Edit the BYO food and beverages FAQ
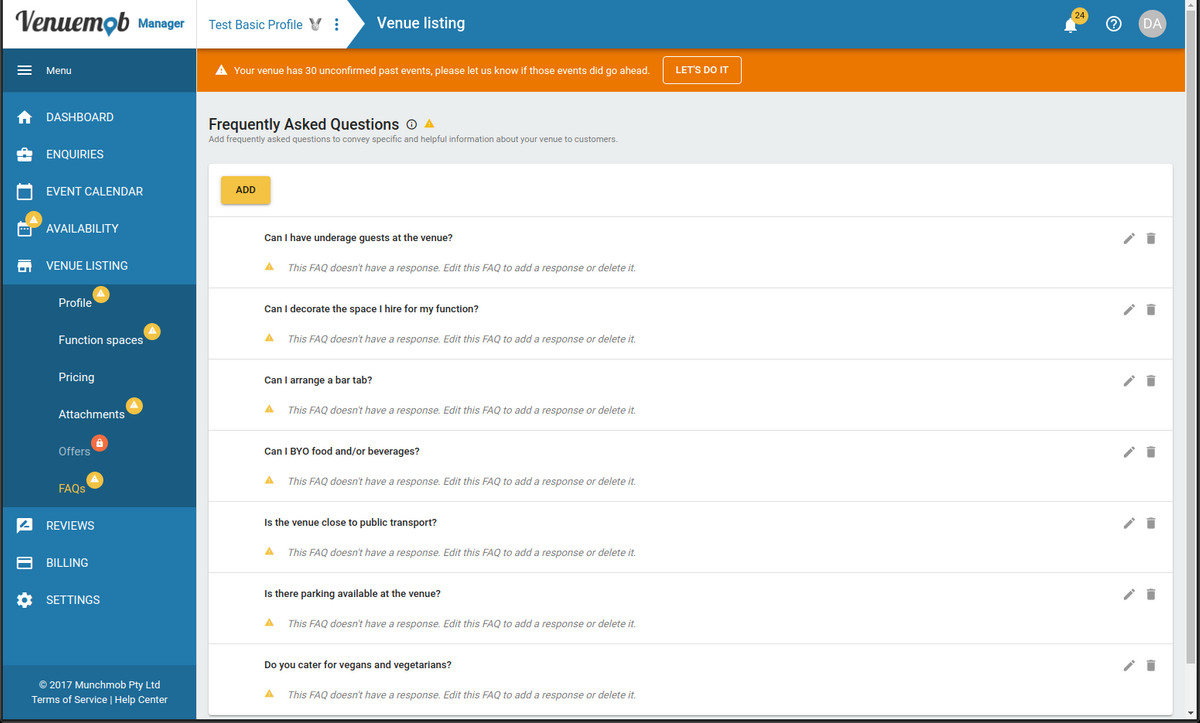Image resolution: width=1200 pixels, height=723 pixels. (x=1129, y=452)
